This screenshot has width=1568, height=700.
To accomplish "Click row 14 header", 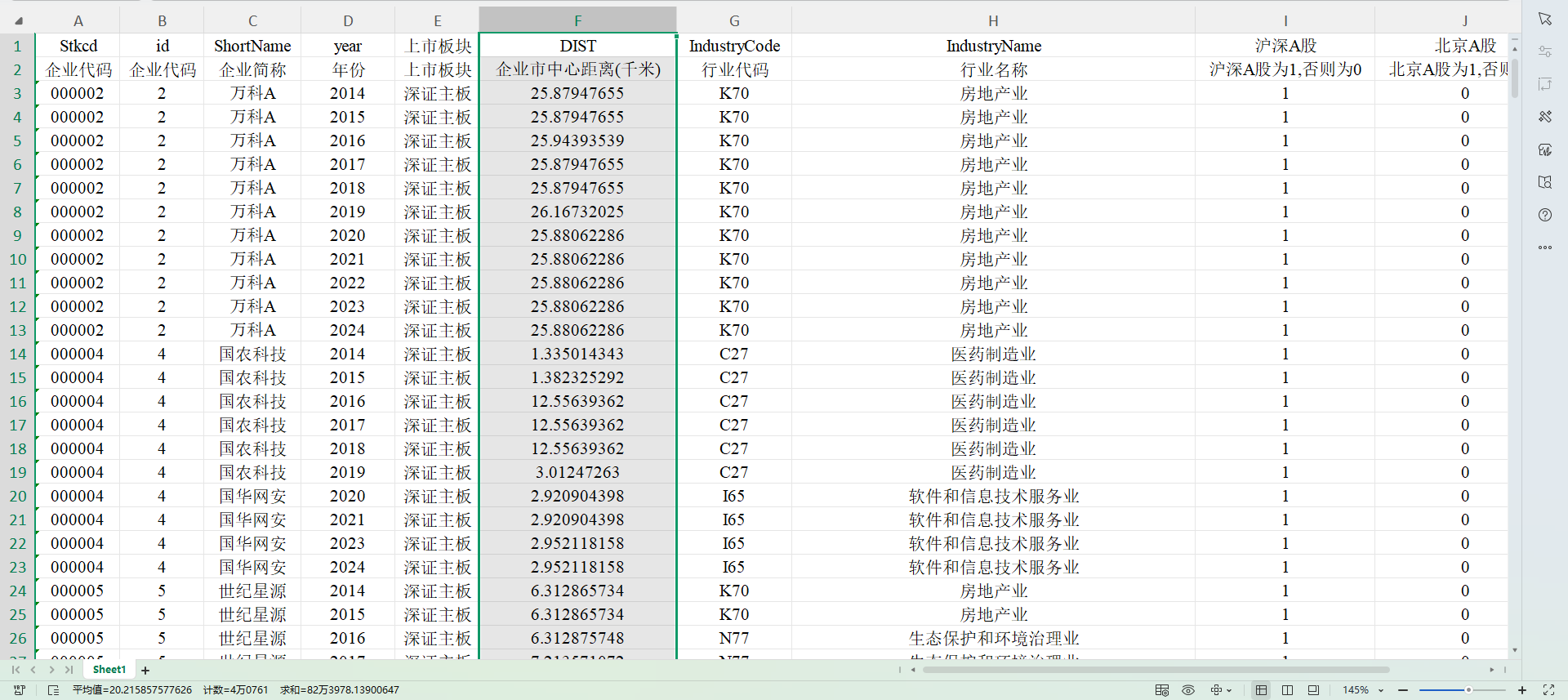I will point(18,354).
